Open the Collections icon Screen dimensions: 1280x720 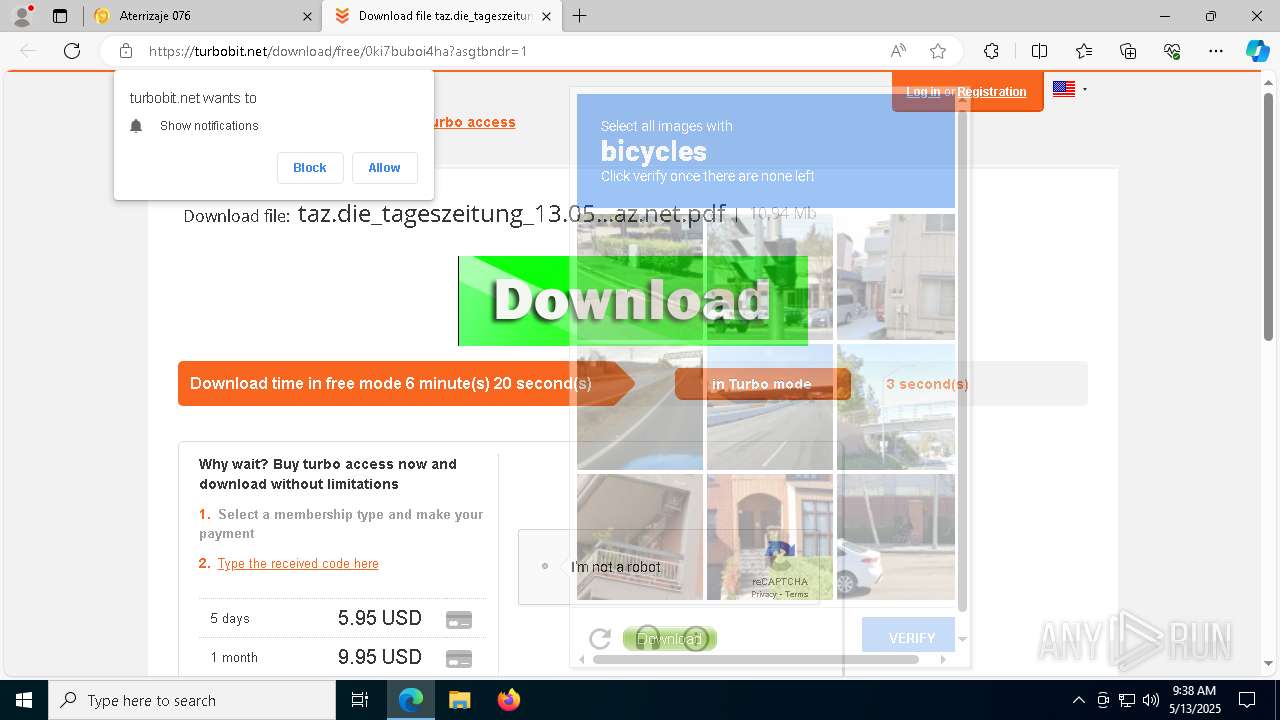[1128, 51]
